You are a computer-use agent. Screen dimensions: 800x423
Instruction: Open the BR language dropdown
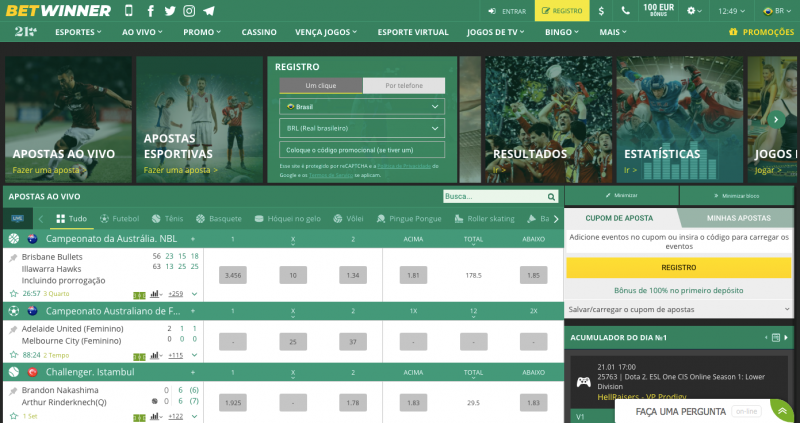click(777, 11)
